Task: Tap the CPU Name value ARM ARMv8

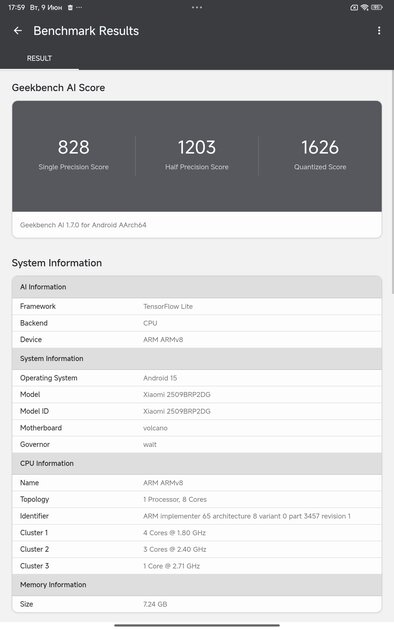Action: 163,483
